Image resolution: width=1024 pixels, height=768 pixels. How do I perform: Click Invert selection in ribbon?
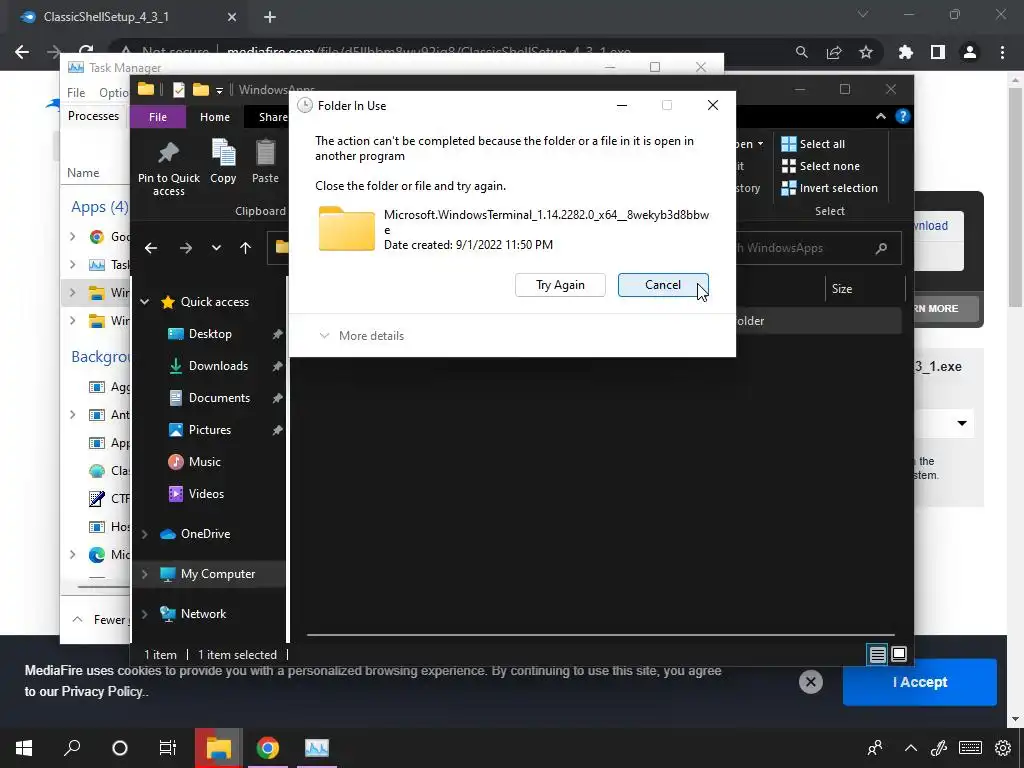[x=829, y=188]
